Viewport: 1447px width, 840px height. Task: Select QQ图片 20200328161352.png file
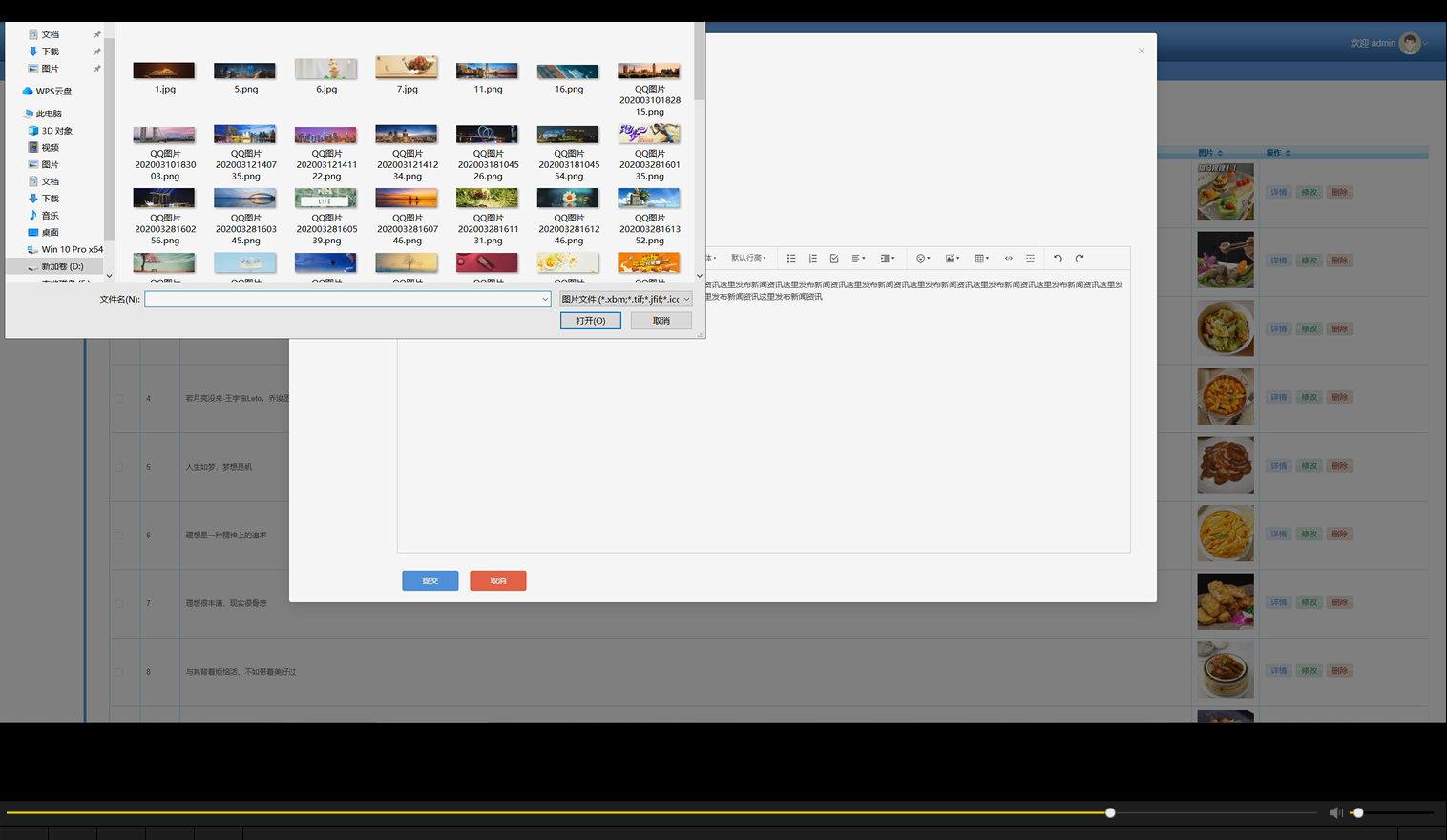pos(649,218)
